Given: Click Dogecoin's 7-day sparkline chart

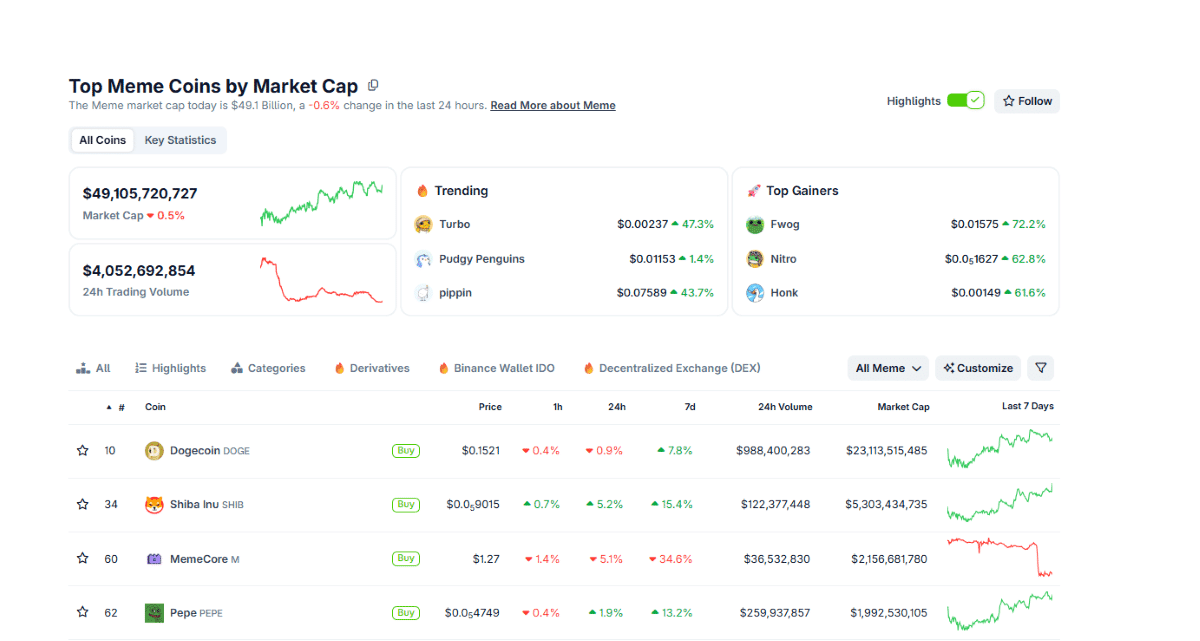Looking at the screenshot, I should [1000, 450].
